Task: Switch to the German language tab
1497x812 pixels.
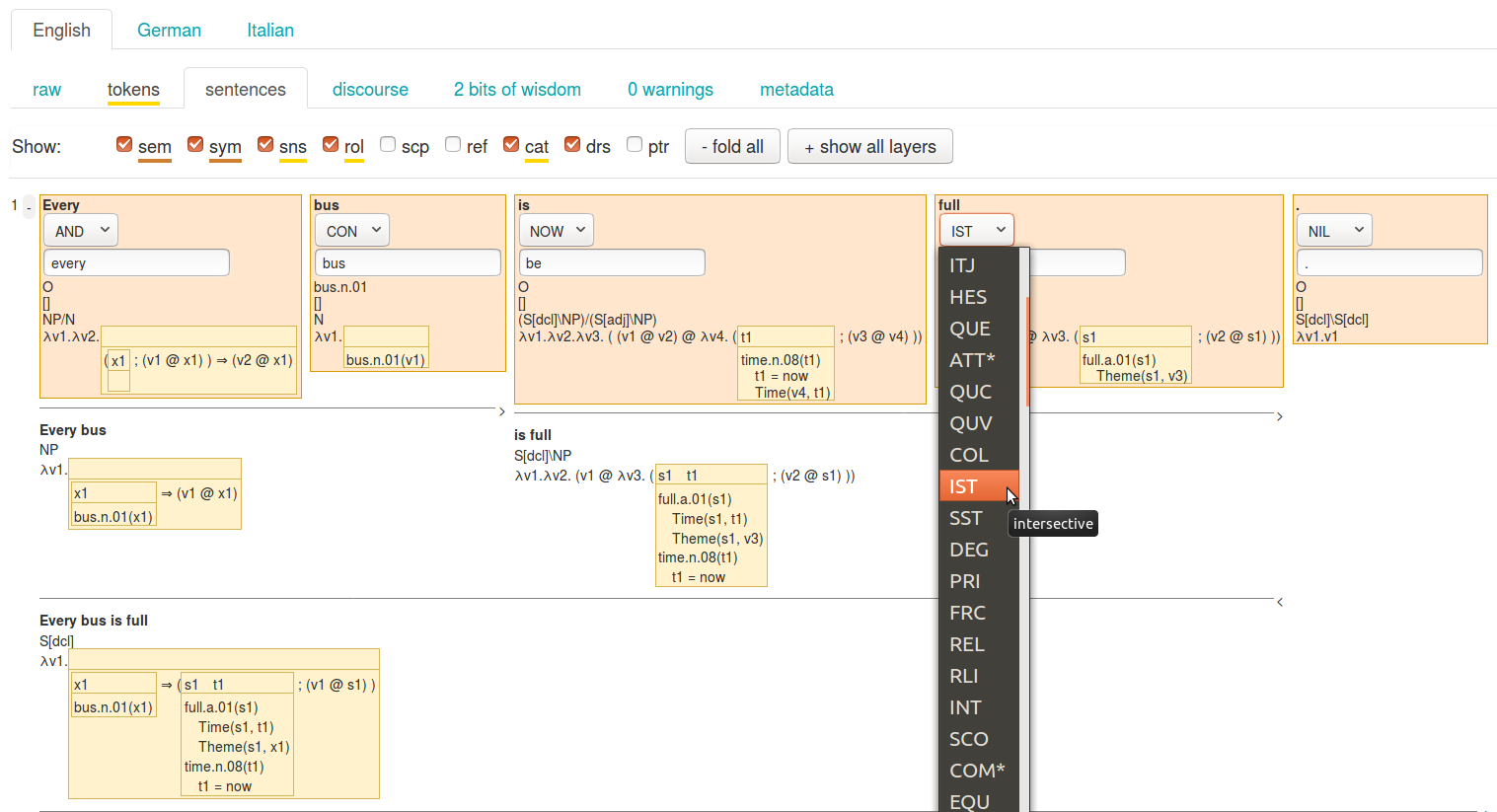Action: click(169, 31)
